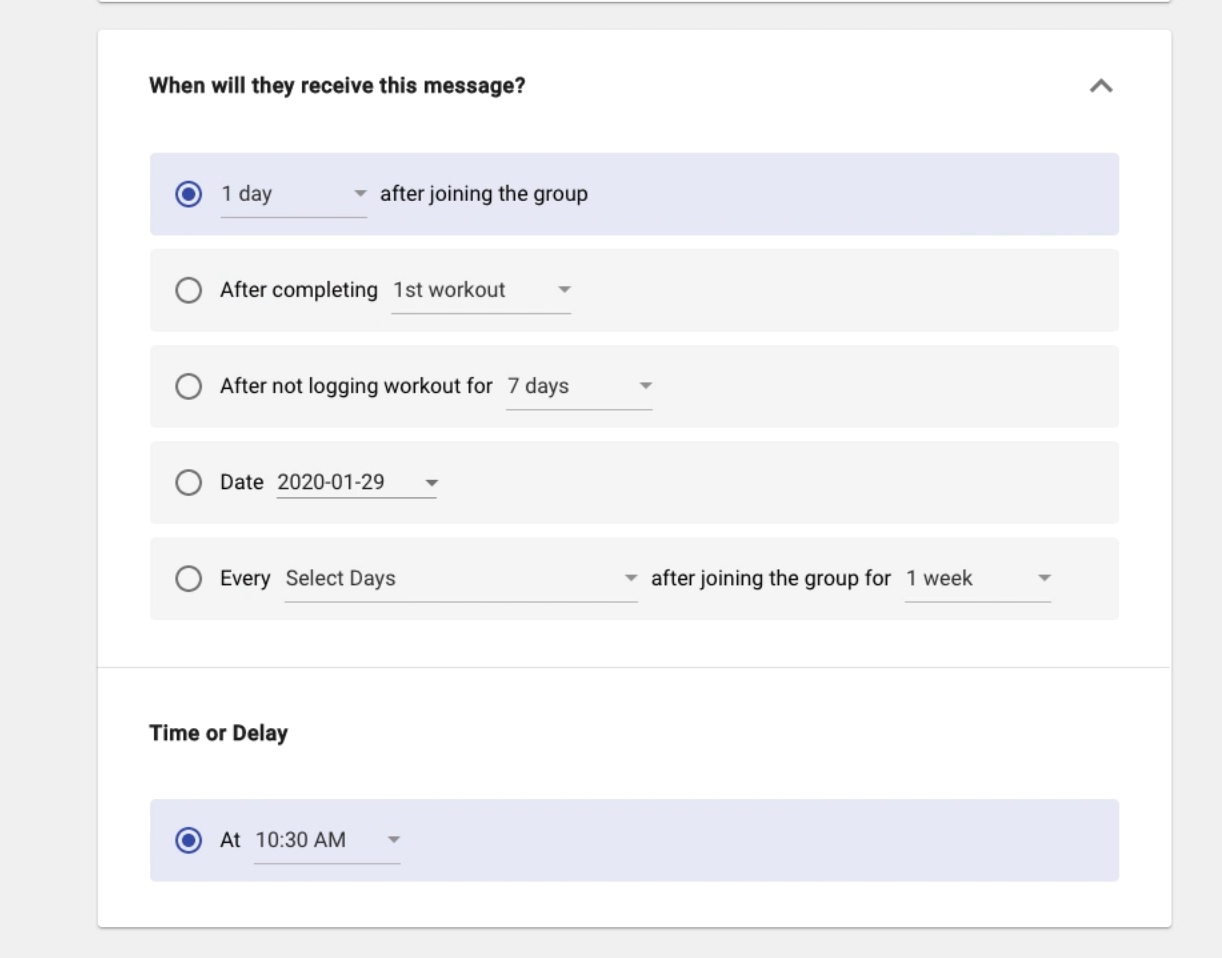Expand the '1 week' duration dropdown
Viewport: 1222px width, 958px height.
tap(977, 579)
